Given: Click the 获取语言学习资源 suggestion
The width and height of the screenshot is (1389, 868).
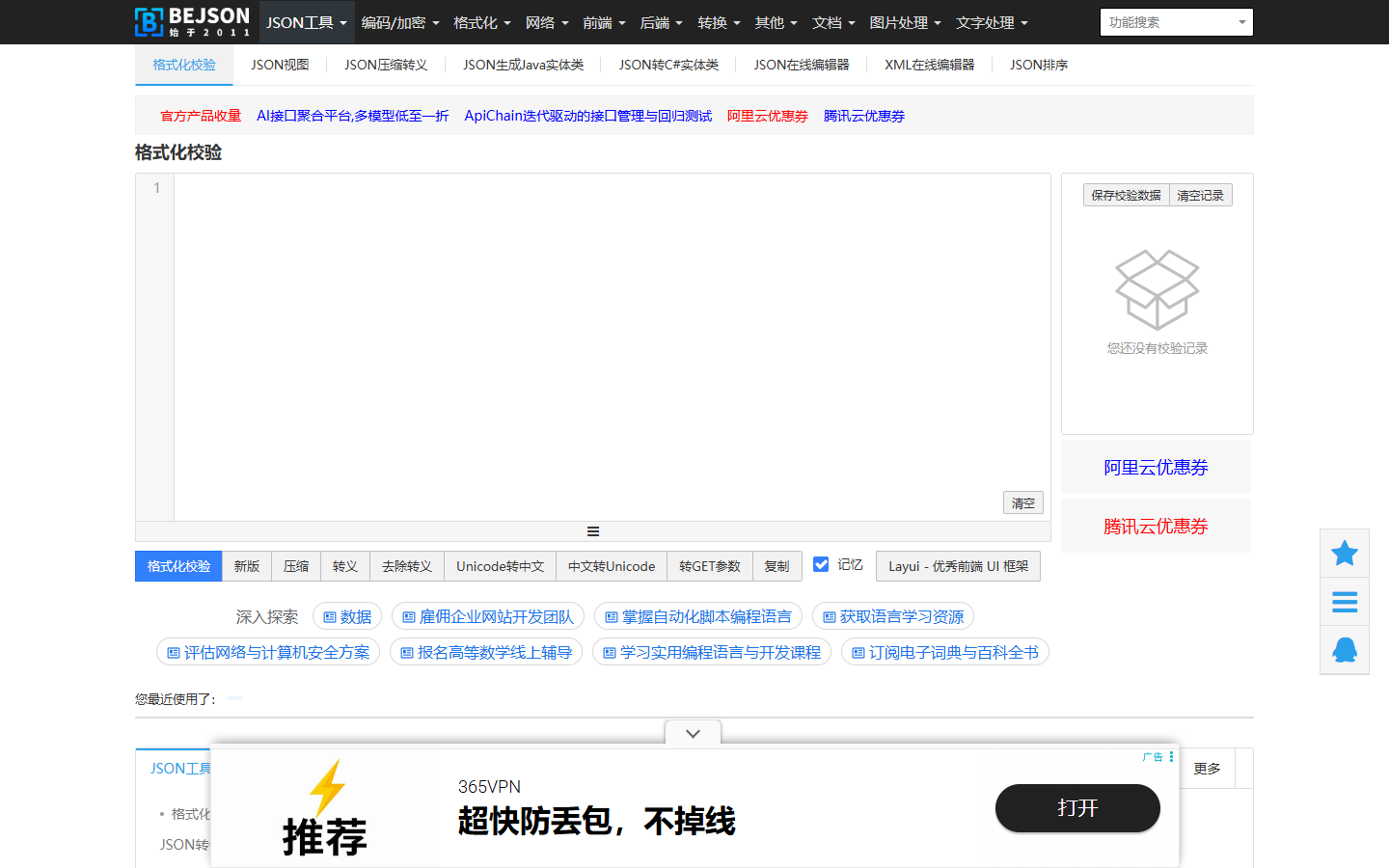Looking at the screenshot, I should (893, 617).
